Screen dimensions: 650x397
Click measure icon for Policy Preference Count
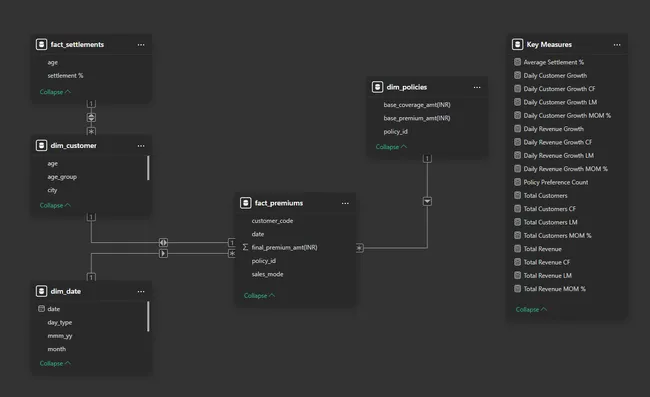517,182
